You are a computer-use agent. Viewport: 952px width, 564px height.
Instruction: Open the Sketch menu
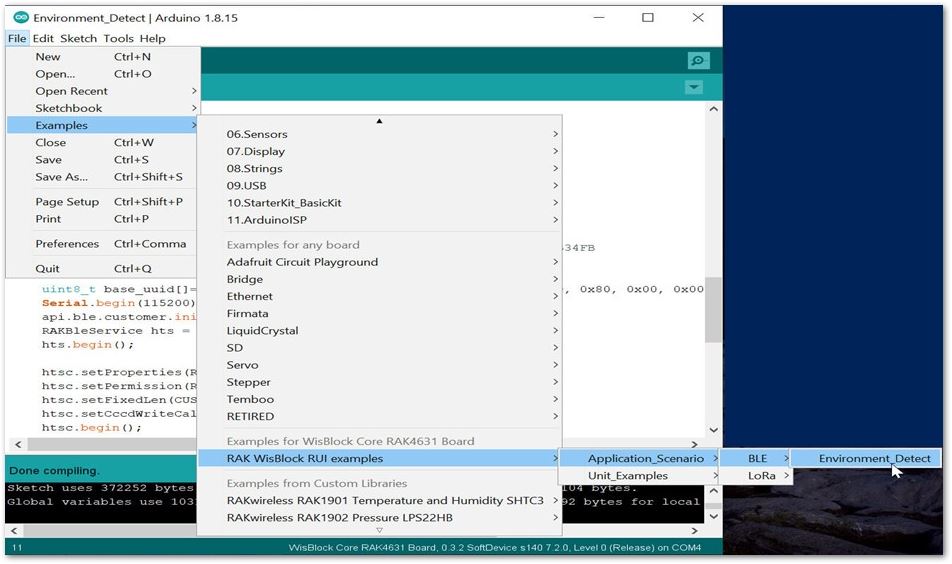coord(78,38)
